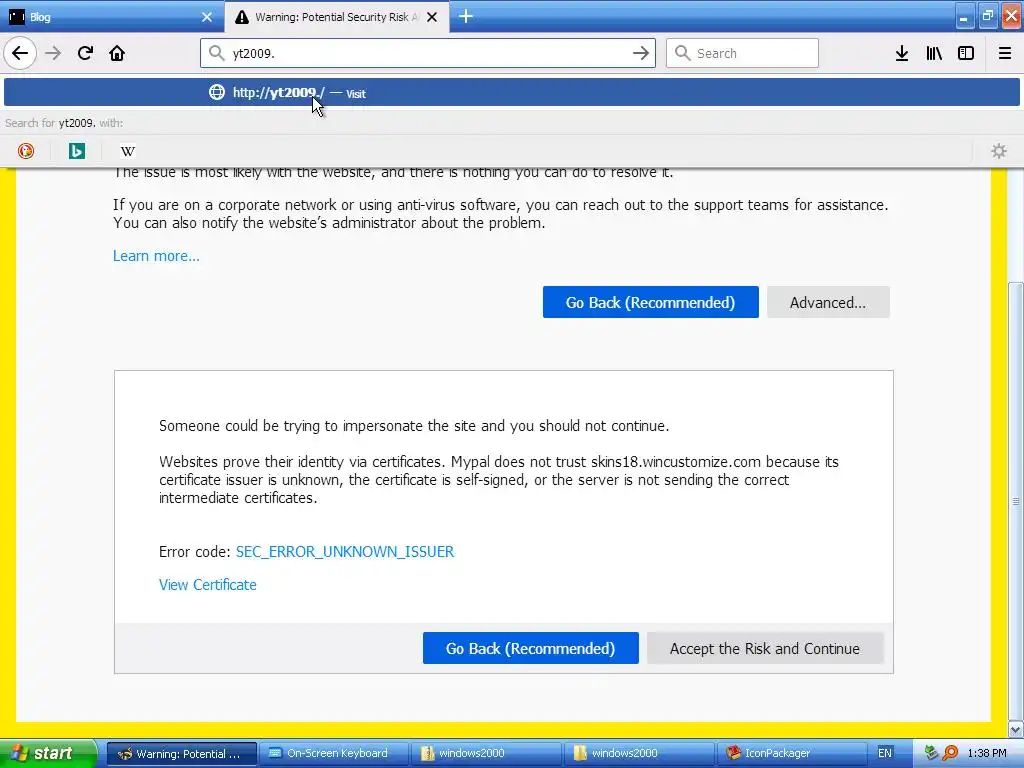Screen dimensions: 1024x768
Task: Click the Advanced… button
Action: pos(828,302)
